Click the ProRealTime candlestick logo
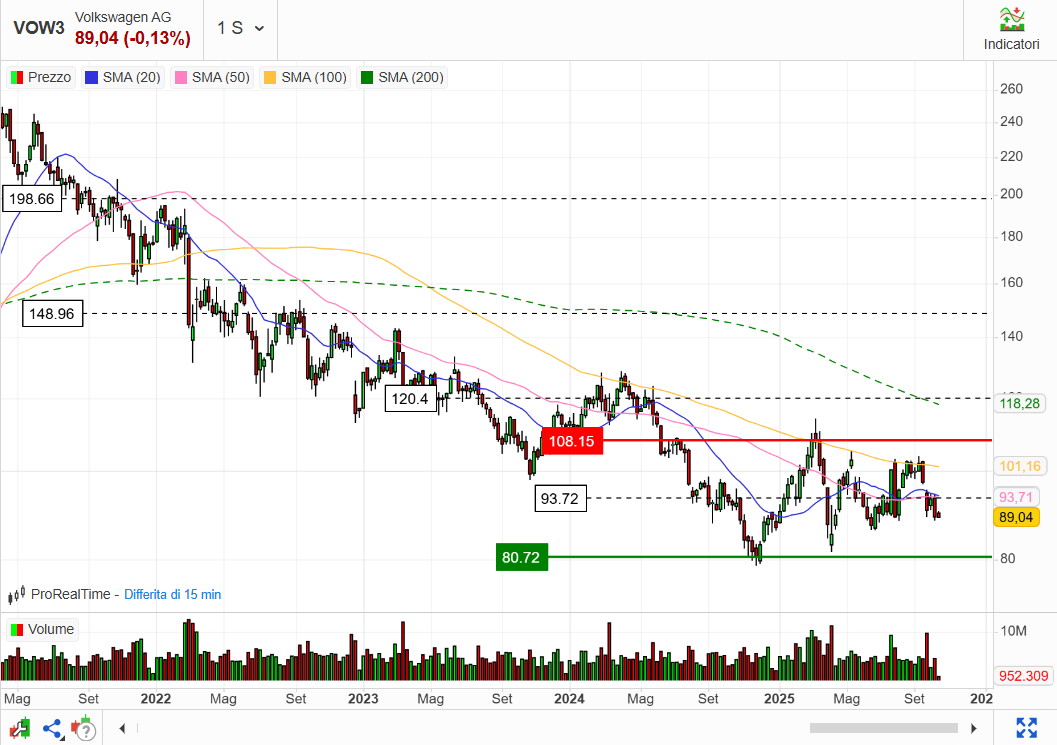Viewport: 1057px width, 745px height. (17, 595)
